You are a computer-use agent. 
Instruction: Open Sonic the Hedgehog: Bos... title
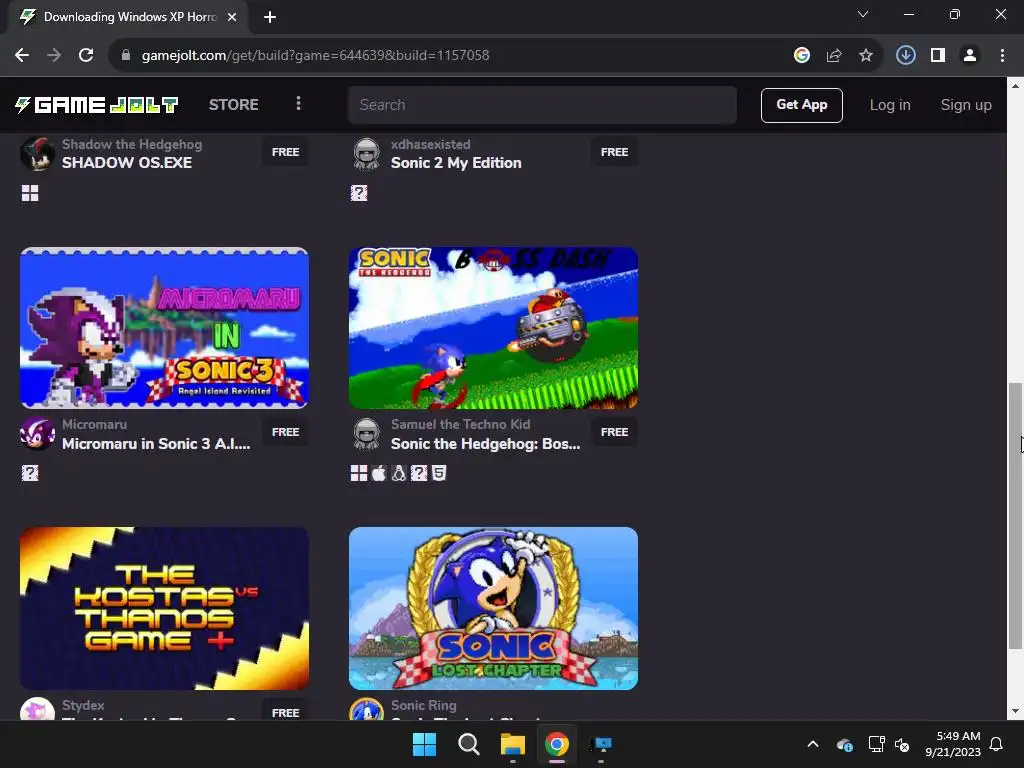click(485, 443)
